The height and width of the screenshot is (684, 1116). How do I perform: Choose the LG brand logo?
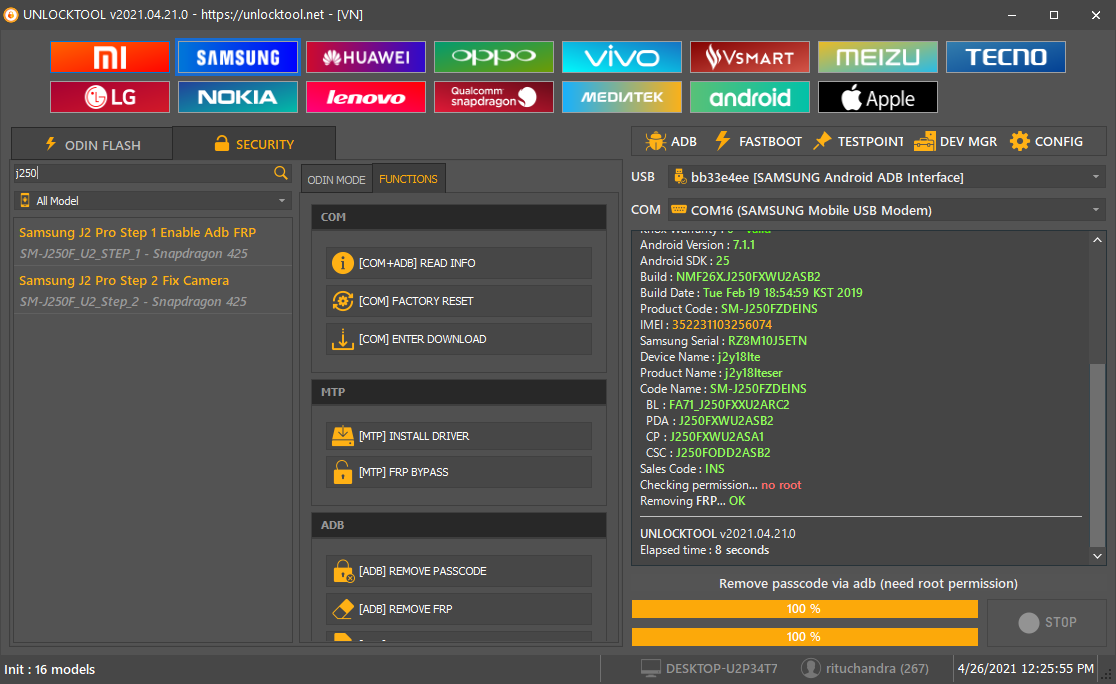(110, 97)
